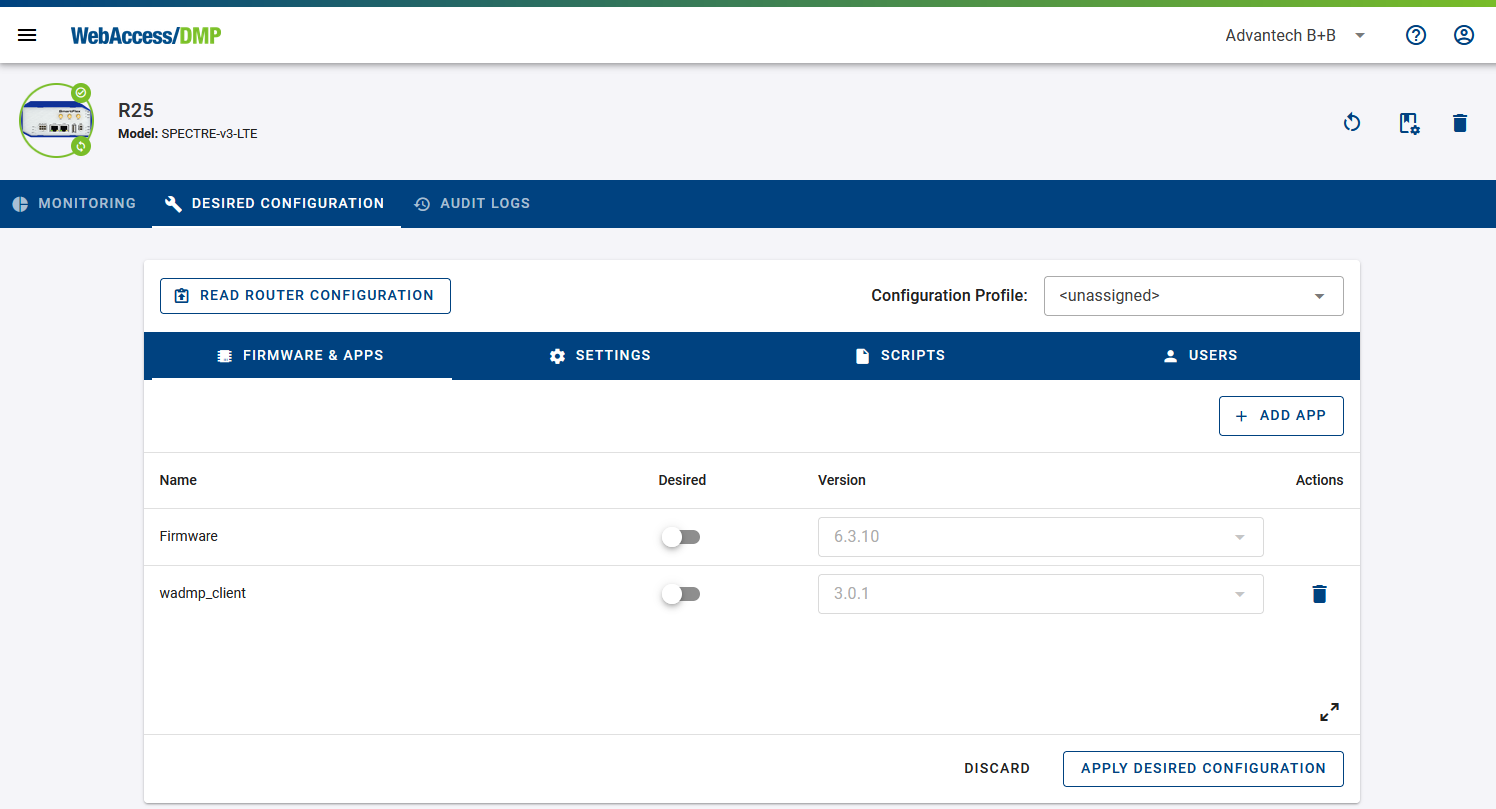Remove wadmp_client app via trash icon
Viewport: 1496px width, 809px height.
(x=1319, y=594)
